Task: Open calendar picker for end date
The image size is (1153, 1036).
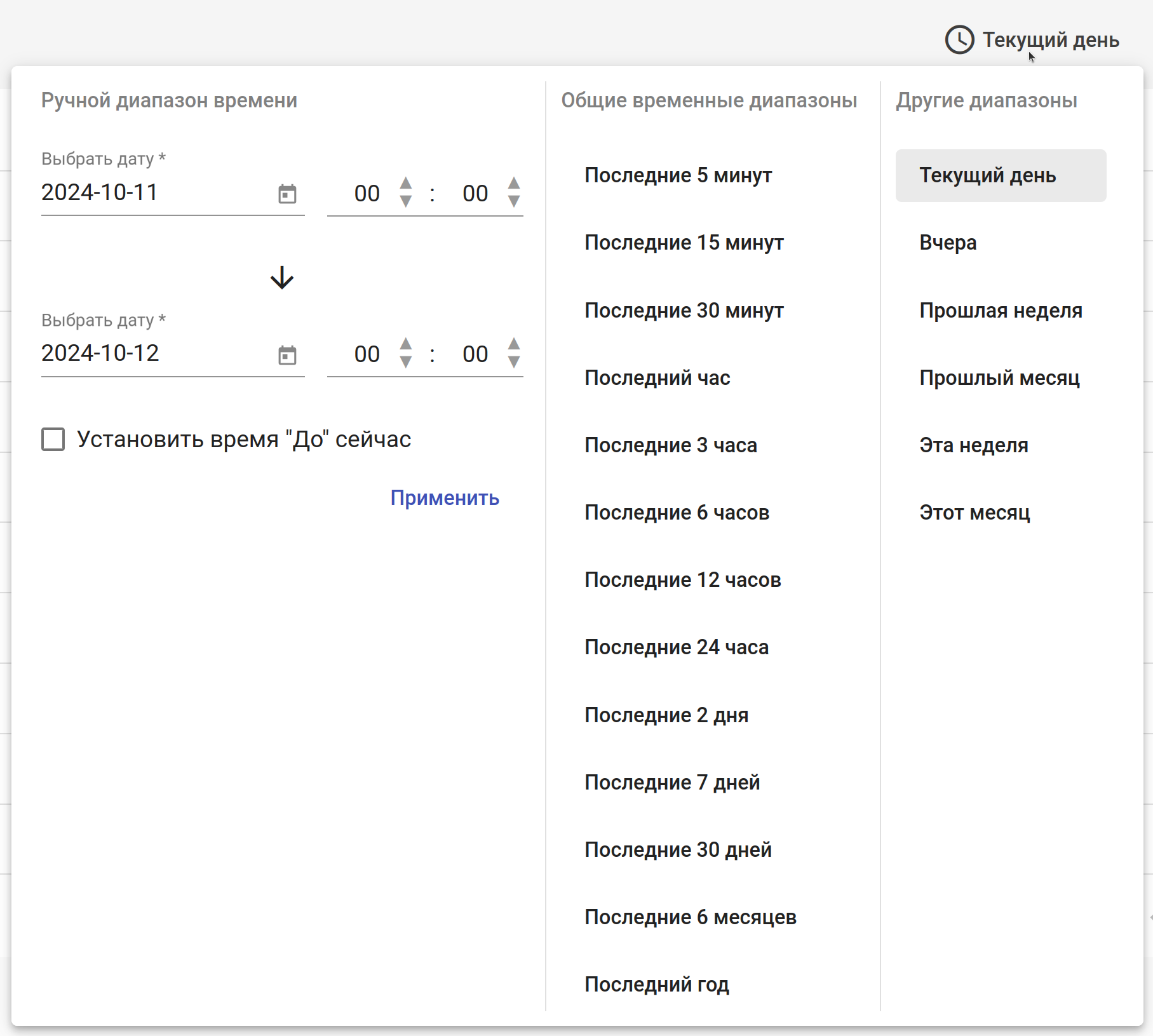Action: (287, 355)
